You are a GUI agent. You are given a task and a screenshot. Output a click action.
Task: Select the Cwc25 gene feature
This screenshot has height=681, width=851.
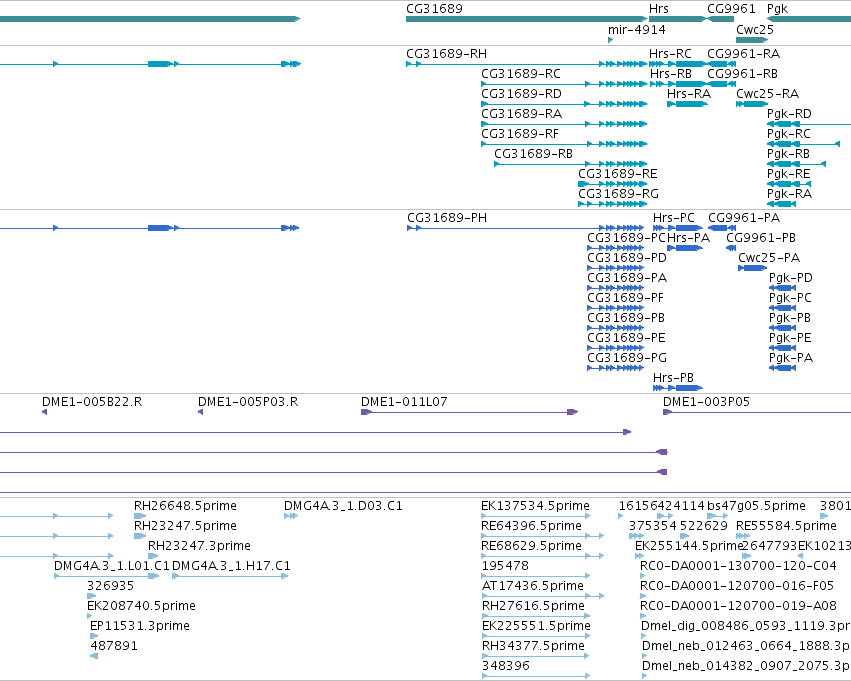(x=752, y=40)
